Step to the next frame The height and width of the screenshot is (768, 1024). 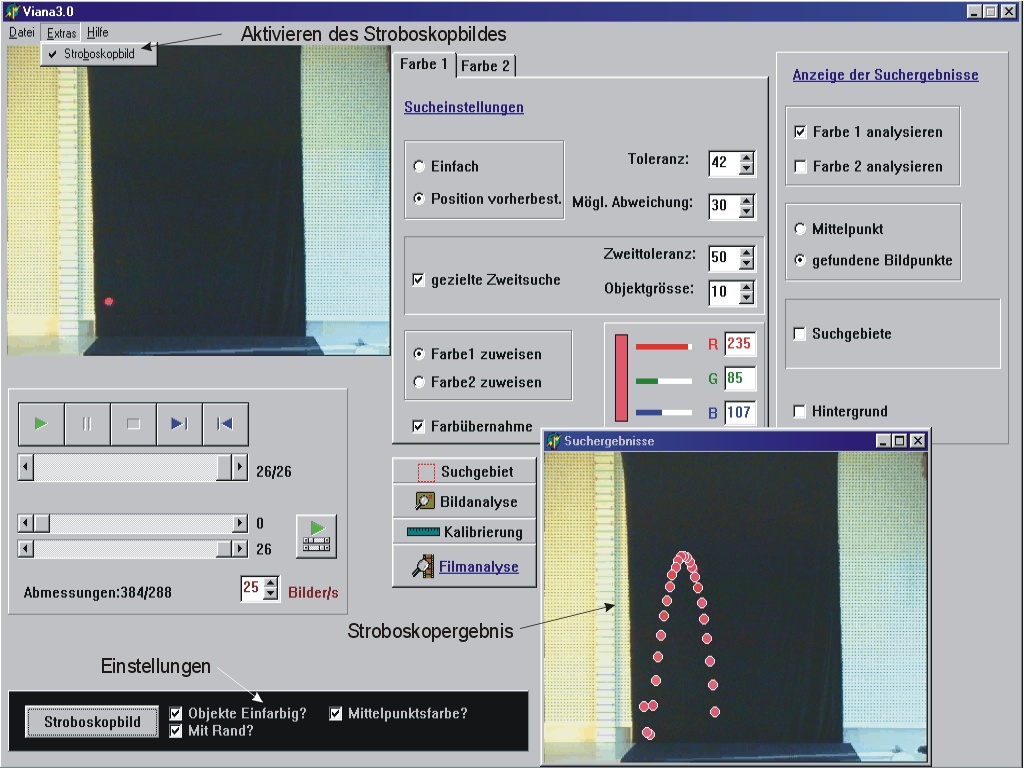pos(179,424)
